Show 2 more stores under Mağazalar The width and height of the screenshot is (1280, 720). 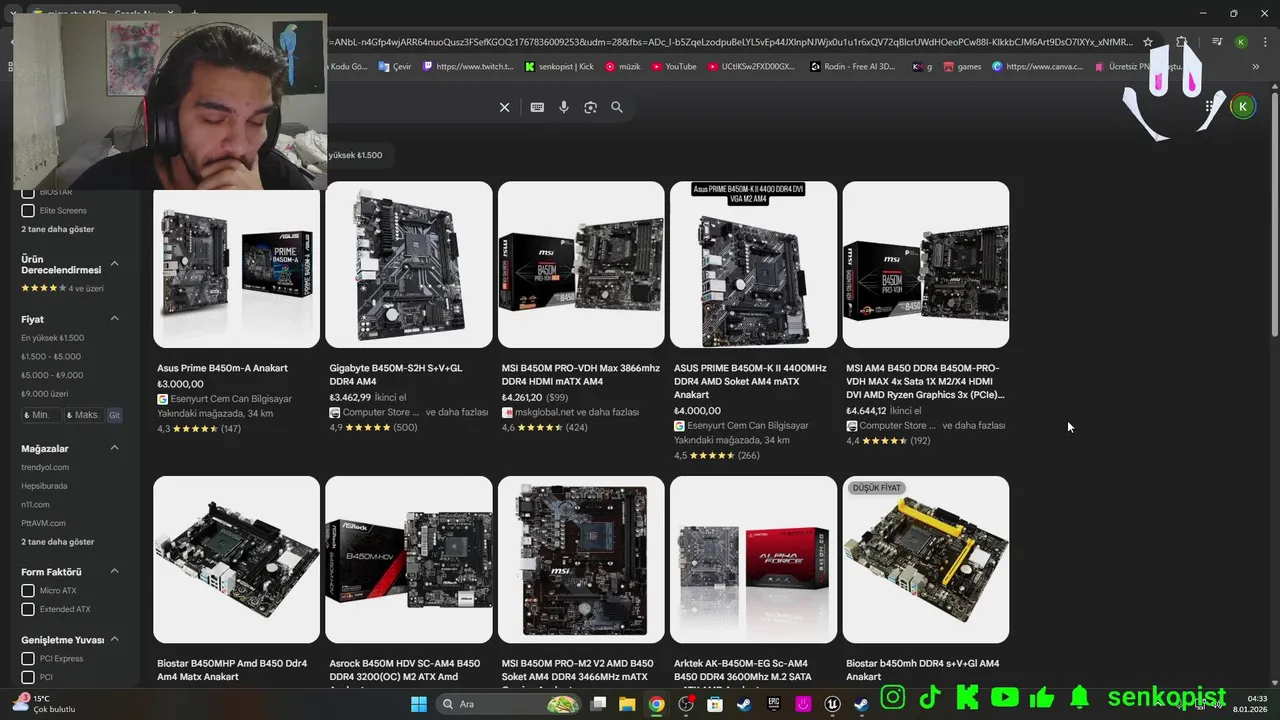point(58,542)
